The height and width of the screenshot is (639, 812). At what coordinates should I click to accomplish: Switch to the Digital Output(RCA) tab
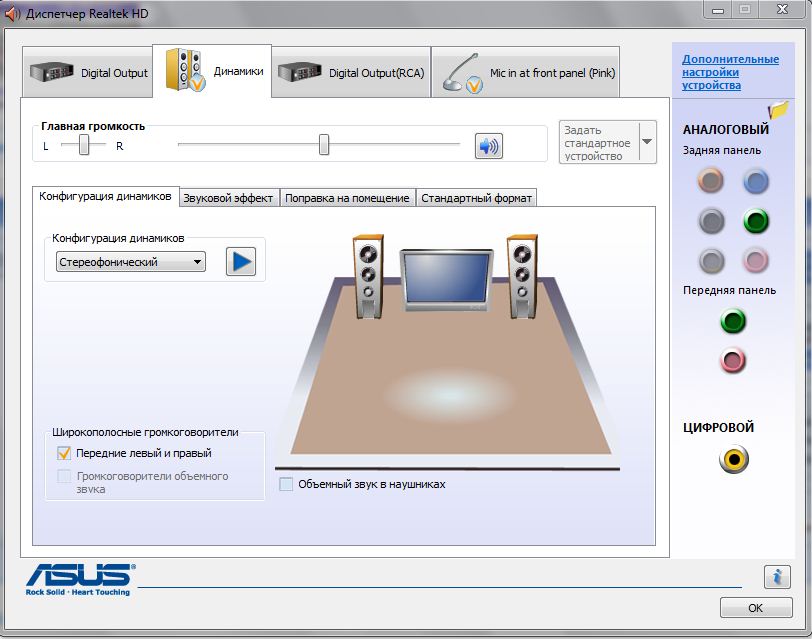click(x=351, y=72)
